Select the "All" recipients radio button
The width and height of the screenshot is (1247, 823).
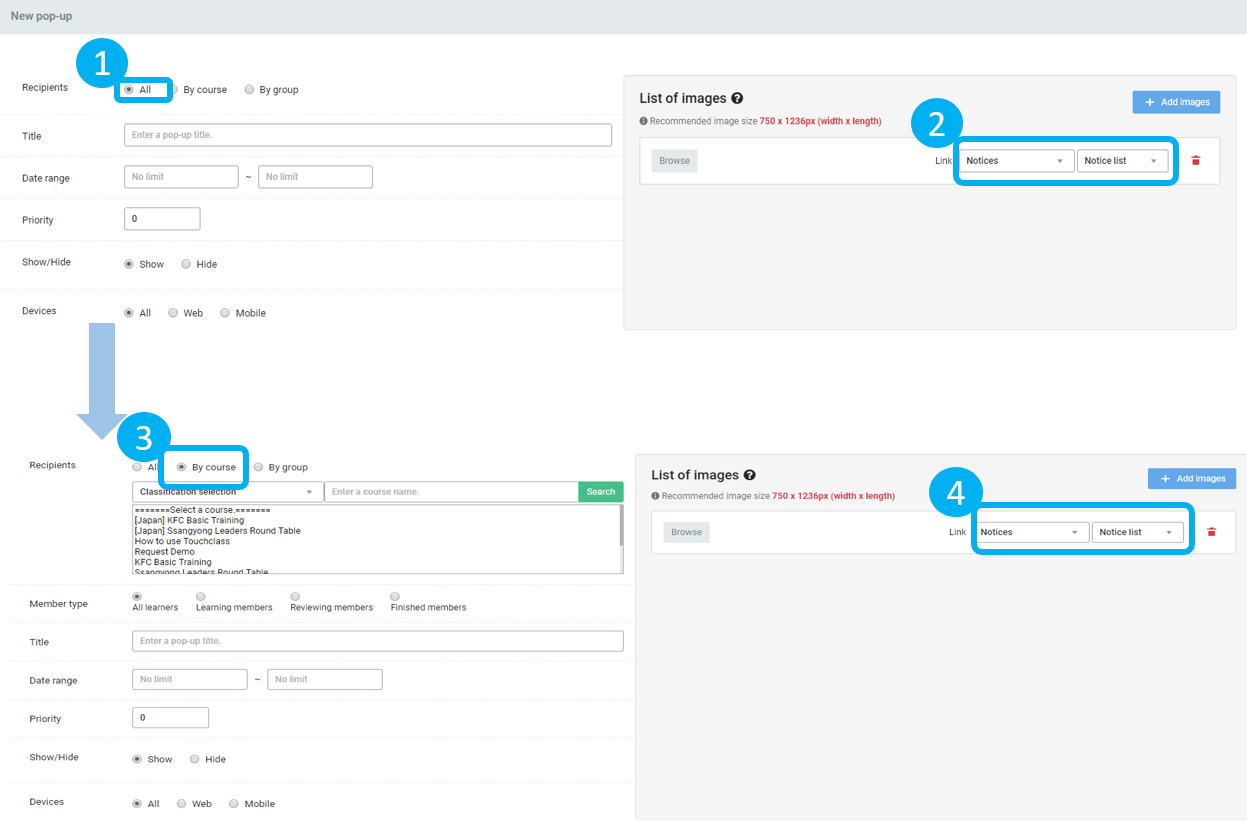click(x=132, y=89)
